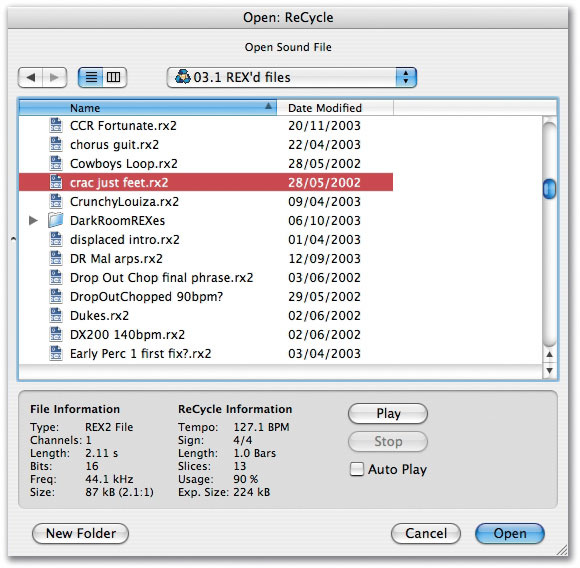Click the CCR Fortunate.rx2 file icon
Screen dimensions: 580x568
(56, 125)
